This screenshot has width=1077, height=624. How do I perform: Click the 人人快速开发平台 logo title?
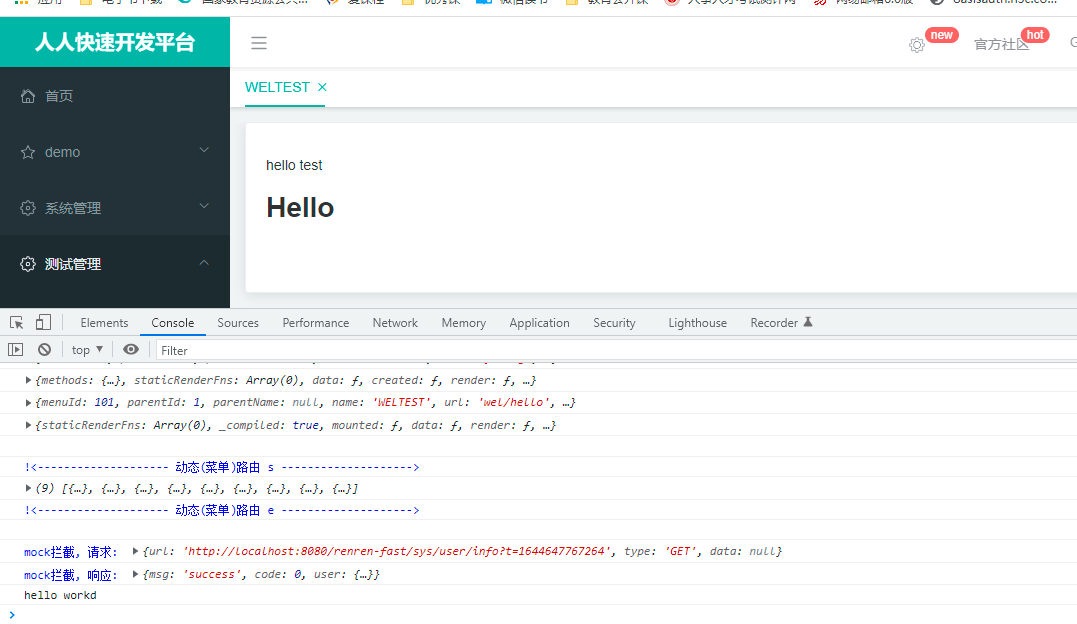(x=115, y=43)
